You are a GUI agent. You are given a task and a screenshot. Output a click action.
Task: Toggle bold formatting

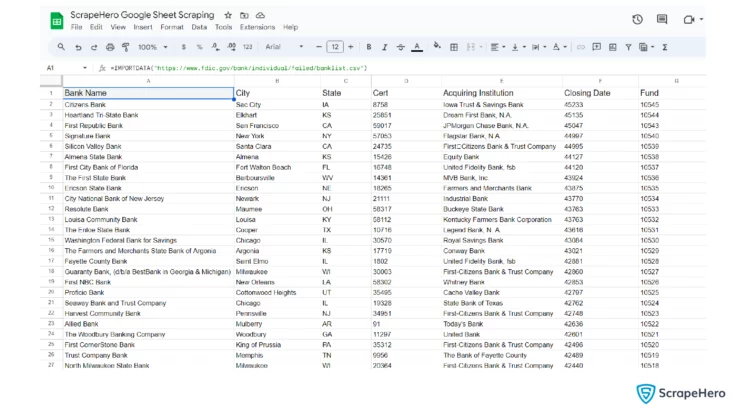pyautogui.click(x=369, y=47)
